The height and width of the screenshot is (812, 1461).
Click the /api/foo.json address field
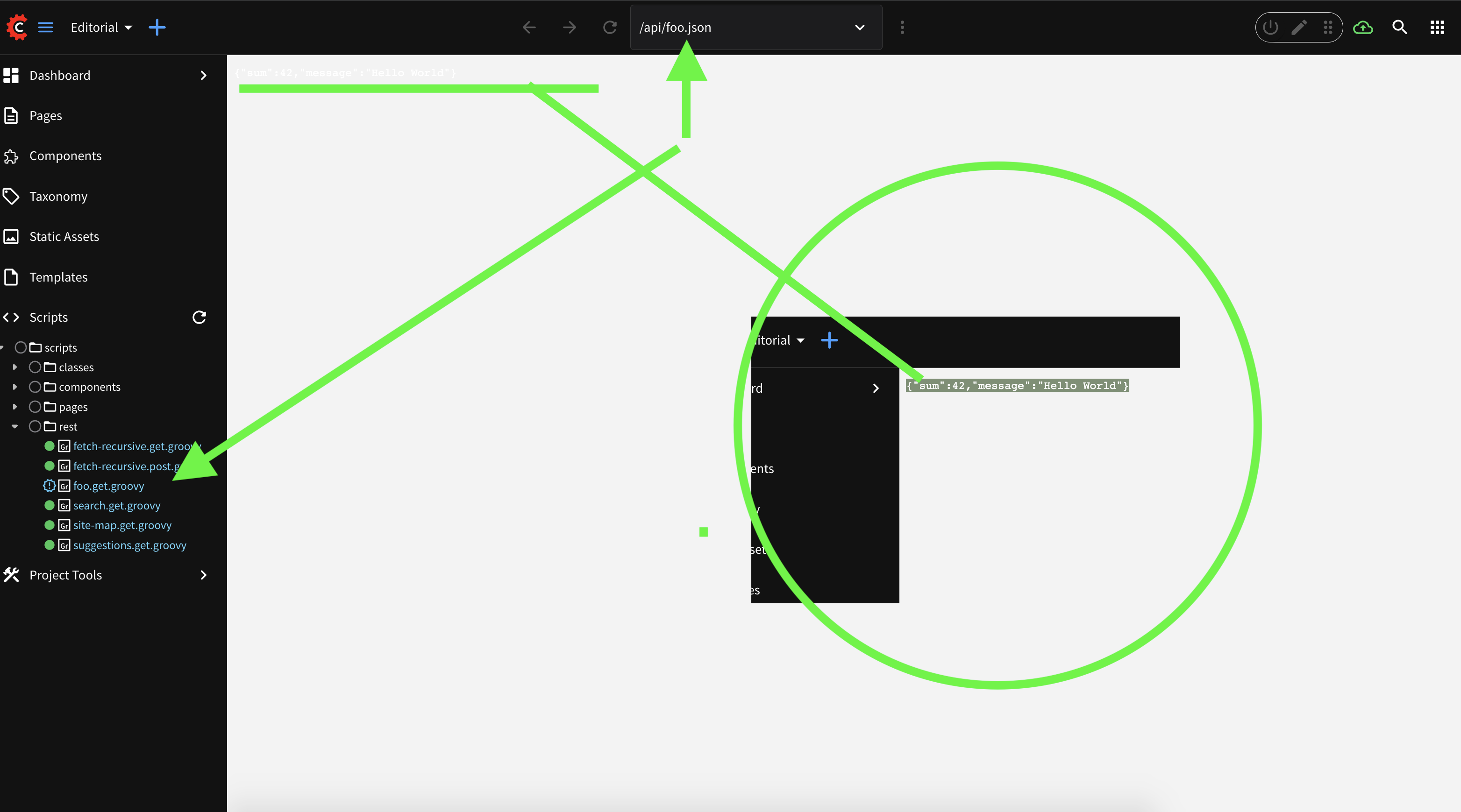[x=756, y=27]
